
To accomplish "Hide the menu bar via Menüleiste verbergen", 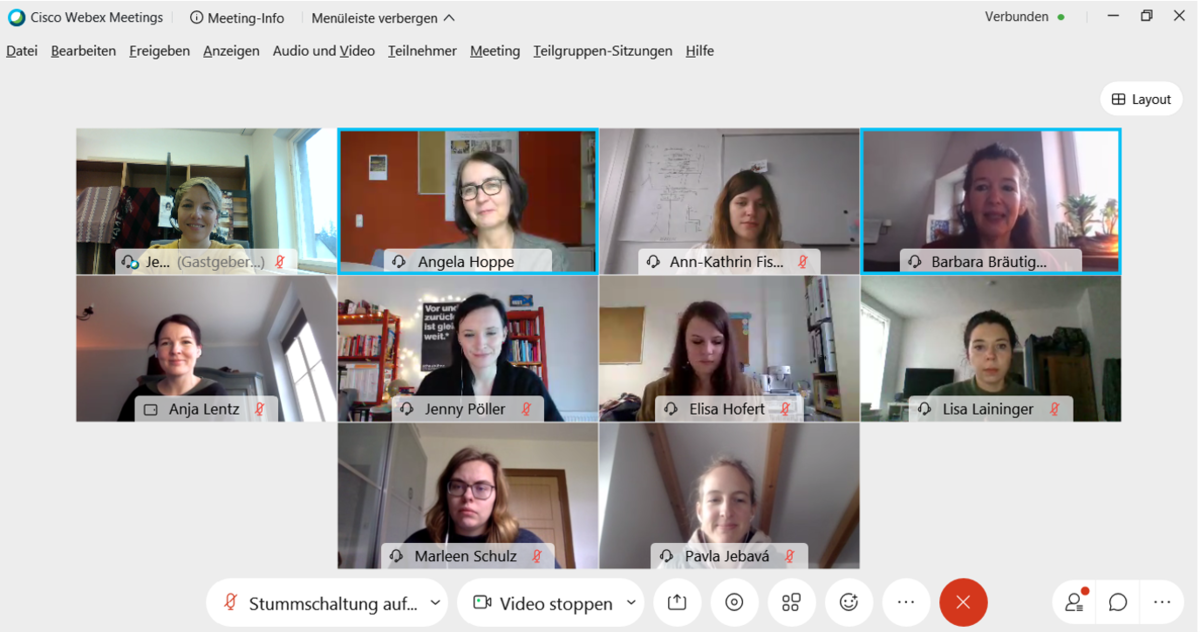I will pyautogui.click(x=383, y=18).
